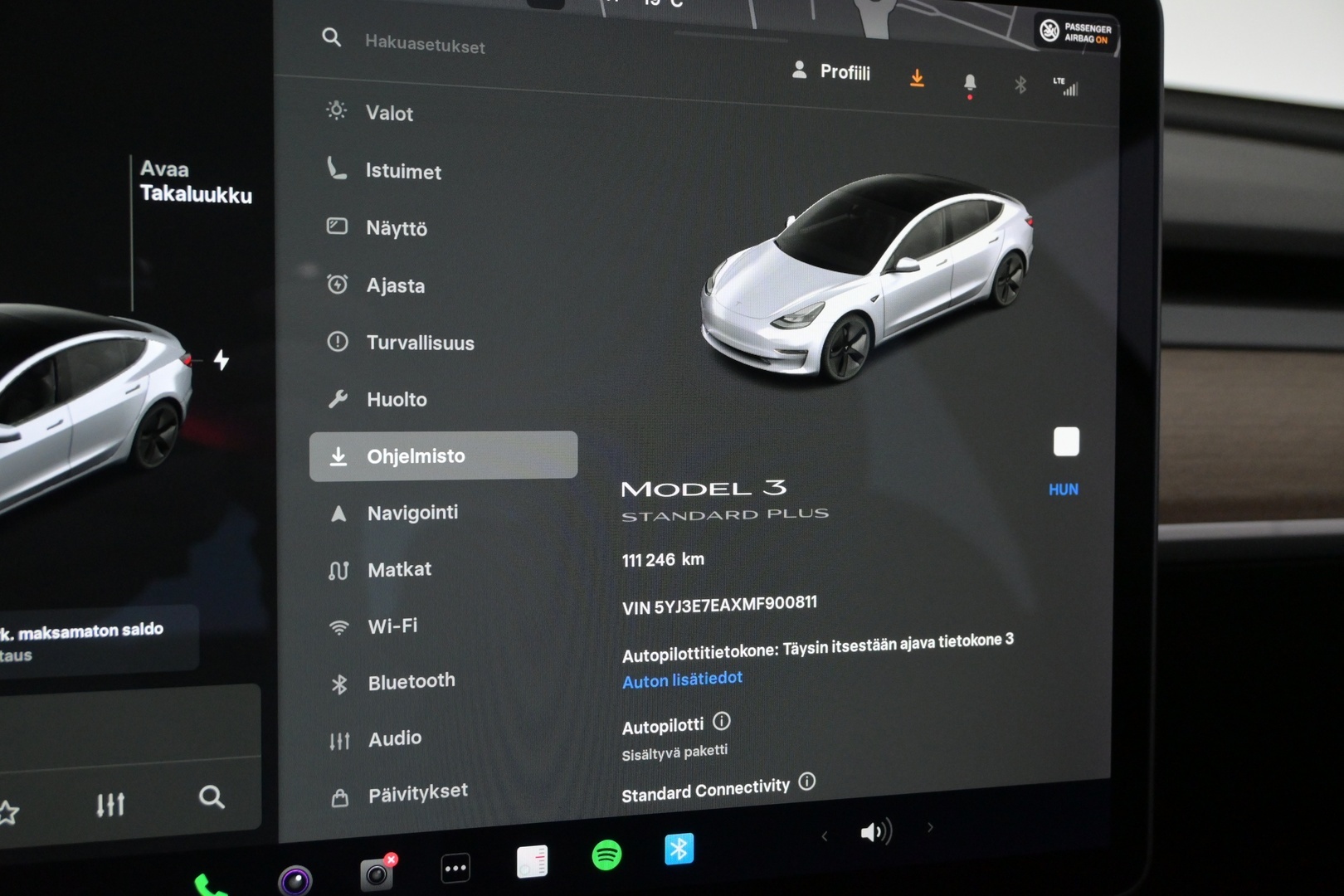
Task: Switch to the Päivitykset section
Action: pyautogui.click(x=419, y=791)
